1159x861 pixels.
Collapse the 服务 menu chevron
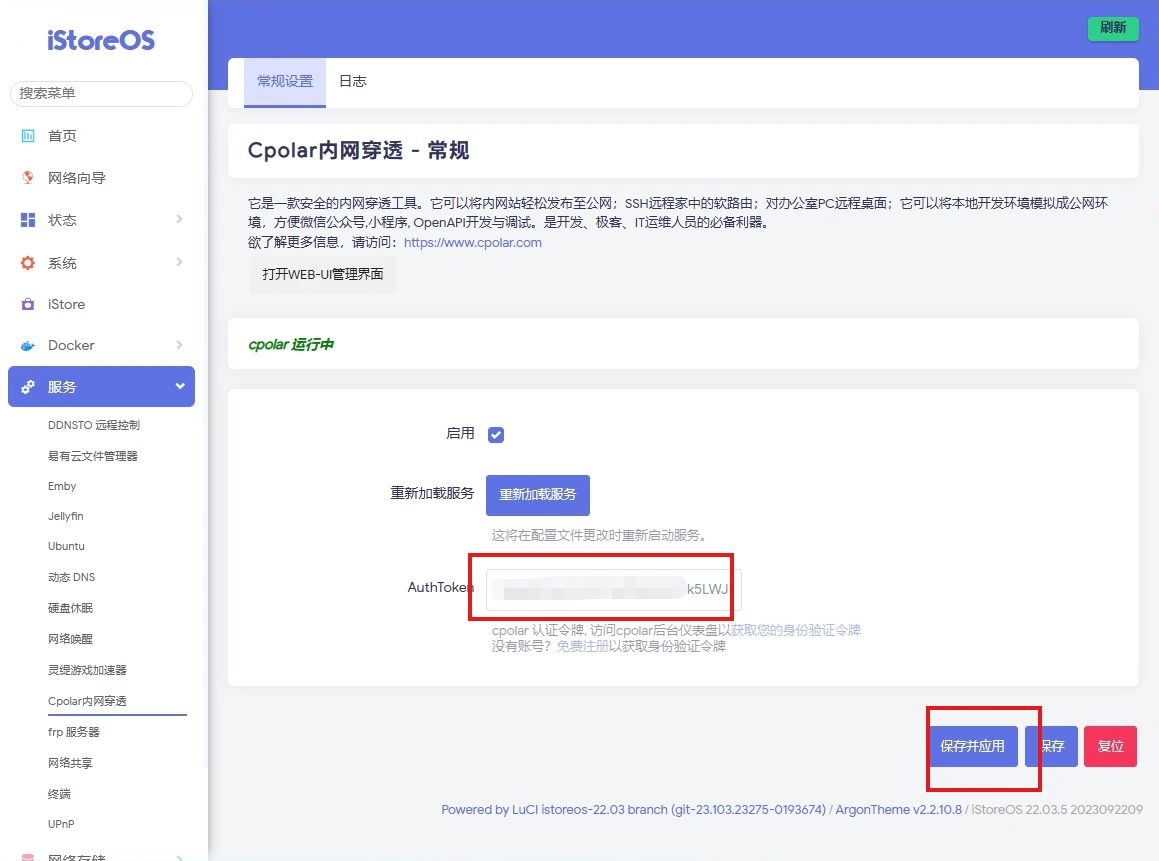click(180, 387)
